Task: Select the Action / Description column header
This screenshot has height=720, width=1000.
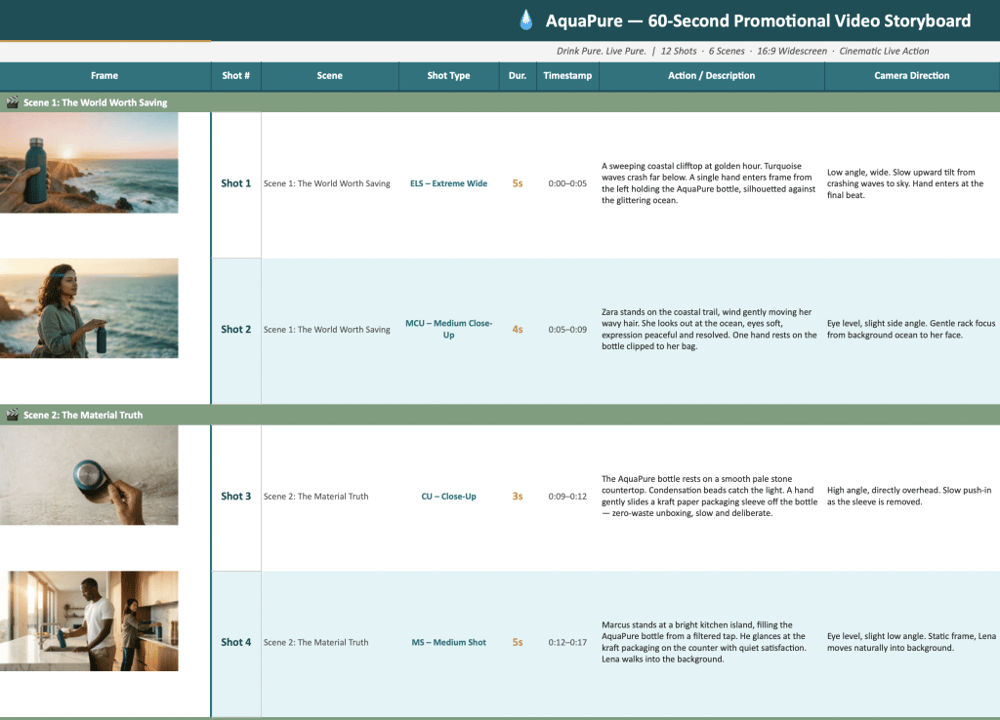Action: click(711, 76)
